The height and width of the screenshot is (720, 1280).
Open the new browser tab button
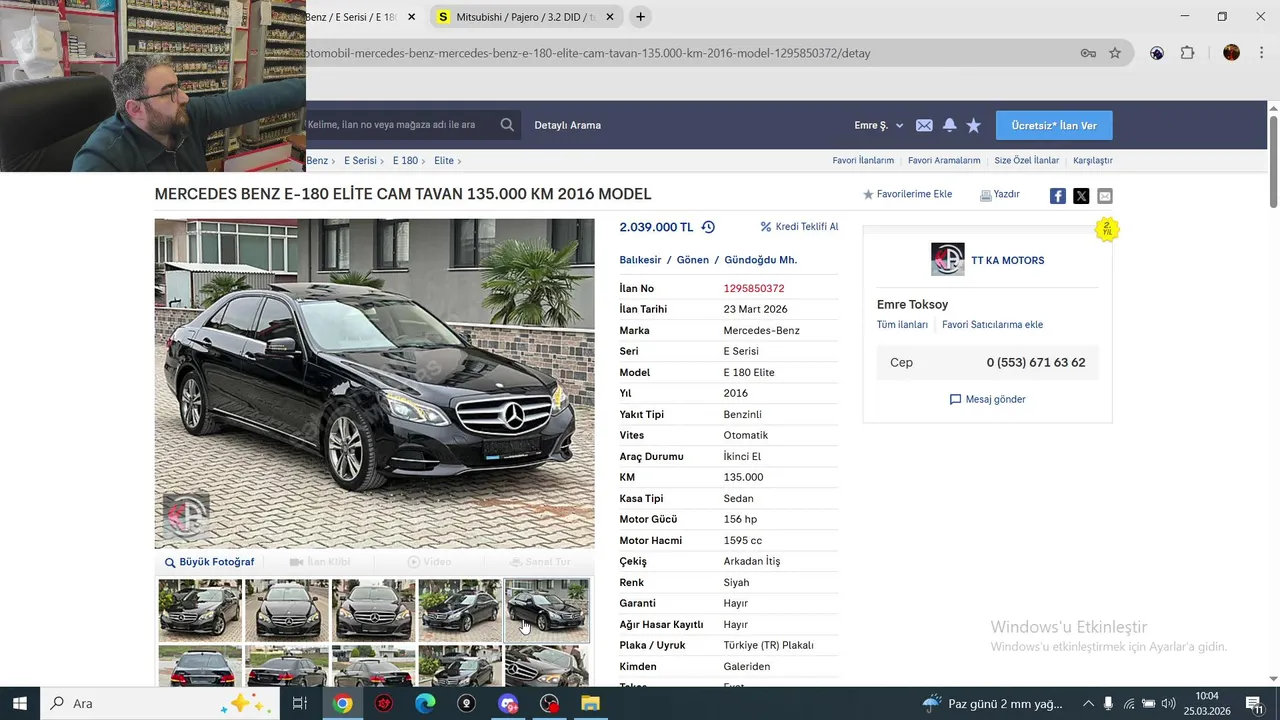pos(640,17)
